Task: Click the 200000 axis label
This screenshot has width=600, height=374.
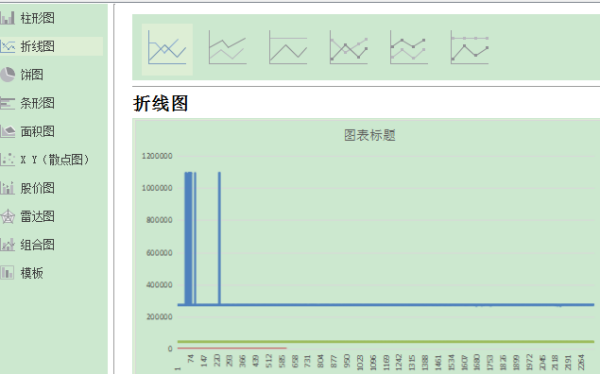Action: coord(159,317)
